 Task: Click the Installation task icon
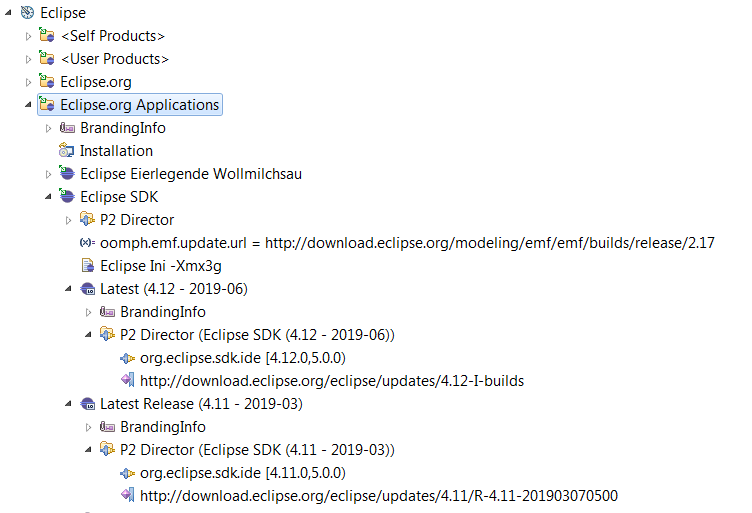point(66,151)
